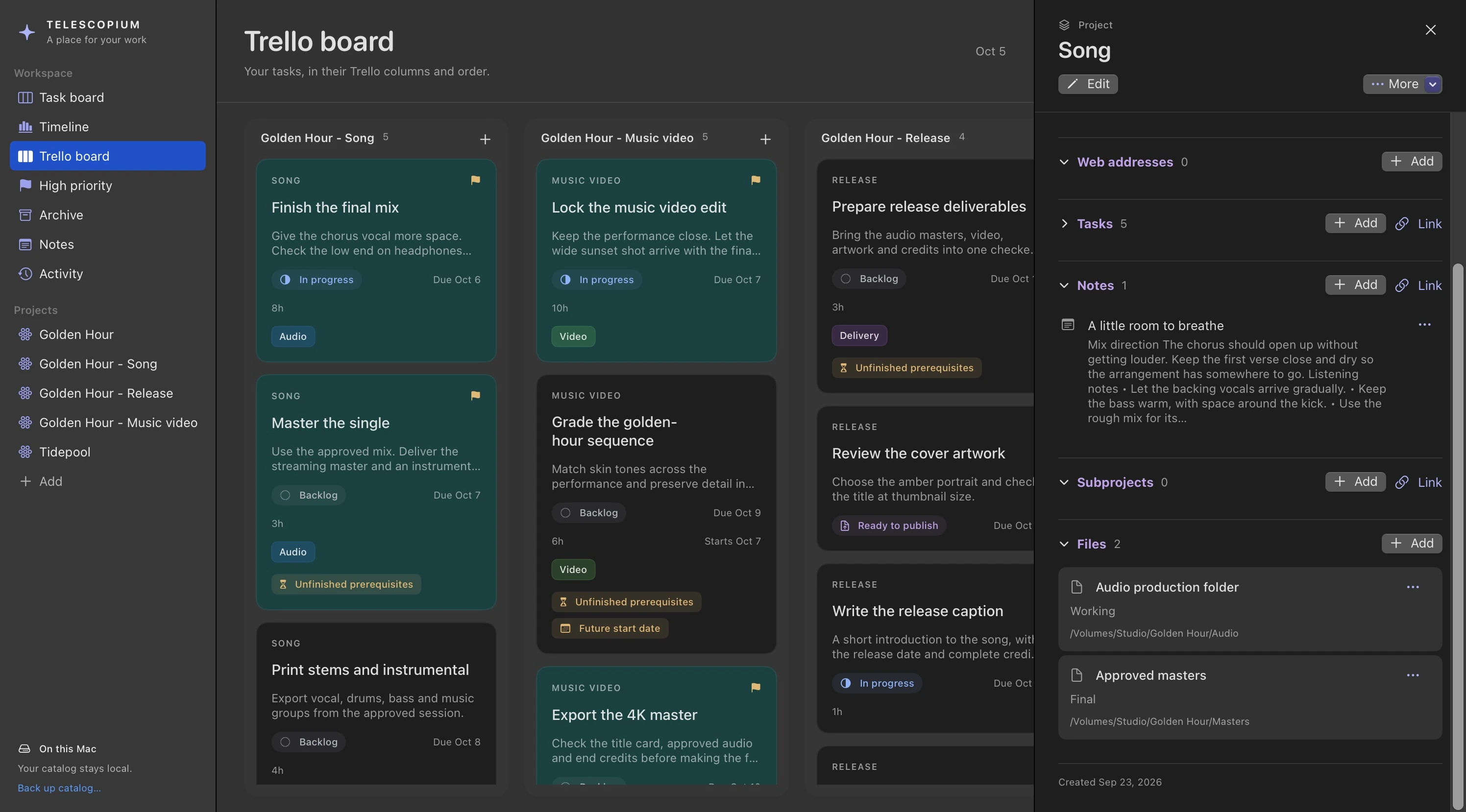1466x812 pixels.
Task: Click the flag on Lock the music video edit
Action: (755, 180)
